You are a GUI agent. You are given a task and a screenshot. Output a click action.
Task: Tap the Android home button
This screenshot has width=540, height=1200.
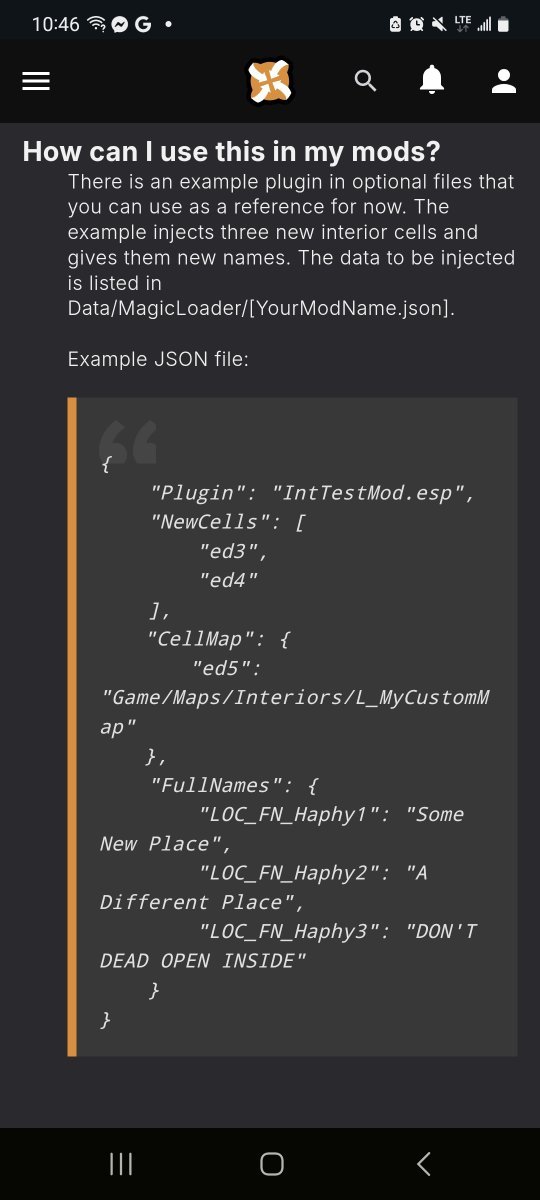271,1163
